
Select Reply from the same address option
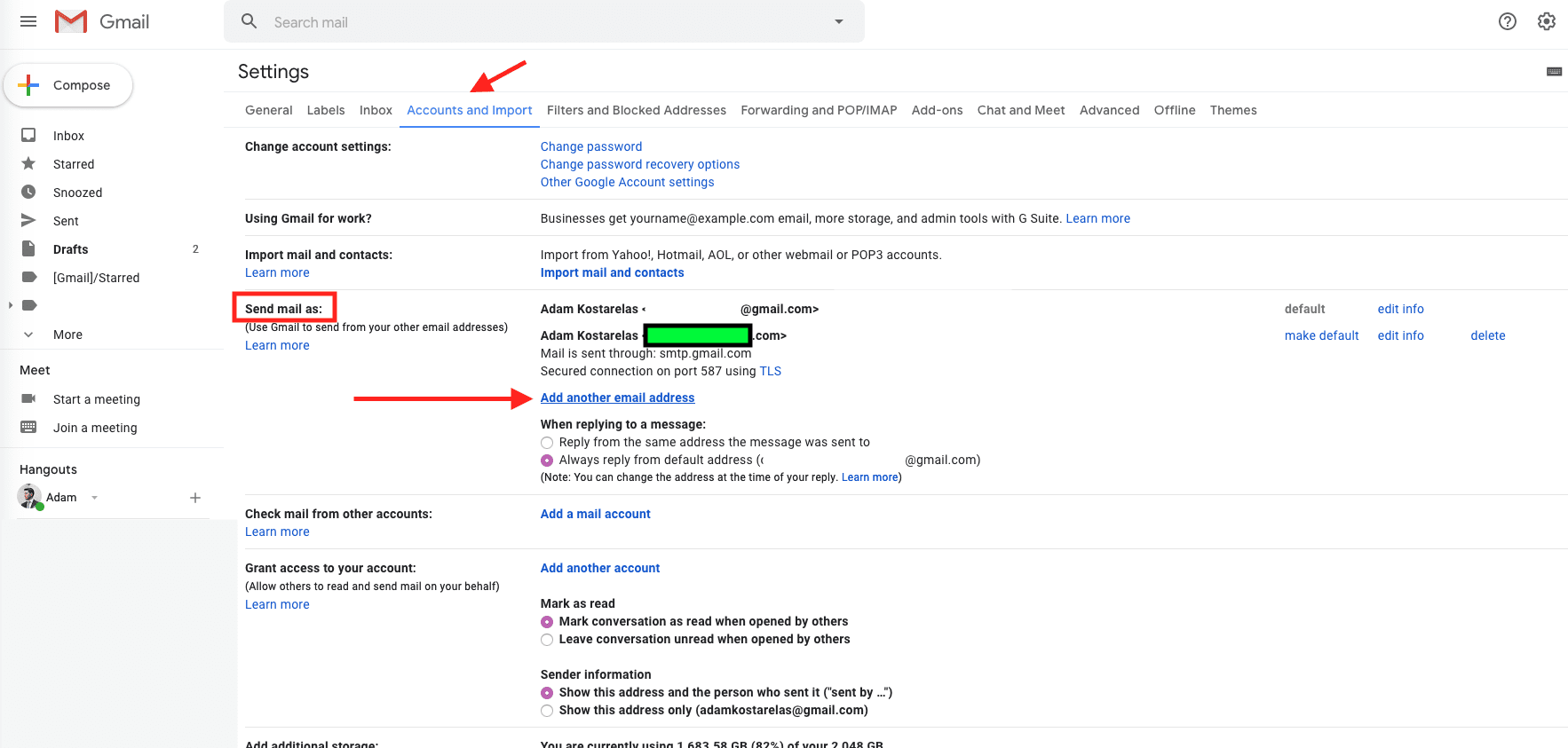(x=547, y=443)
